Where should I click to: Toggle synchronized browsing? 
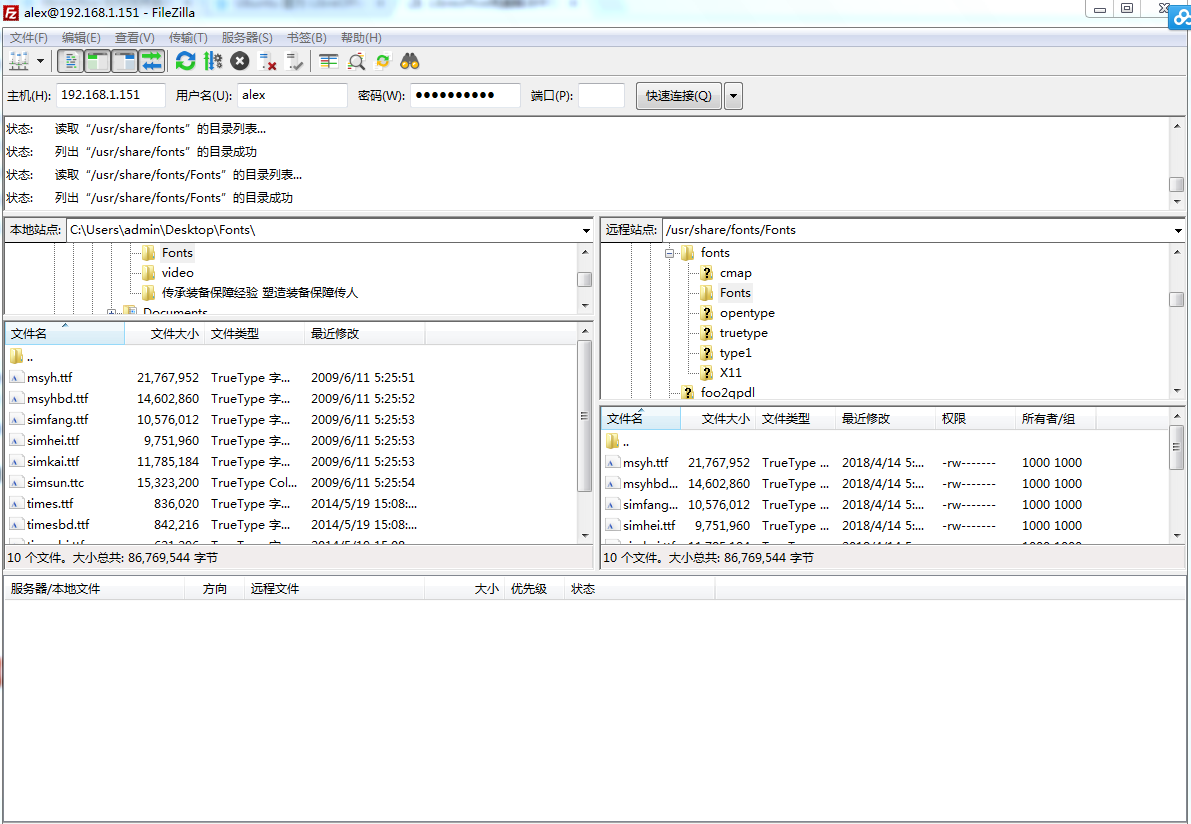tap(383, 62)
